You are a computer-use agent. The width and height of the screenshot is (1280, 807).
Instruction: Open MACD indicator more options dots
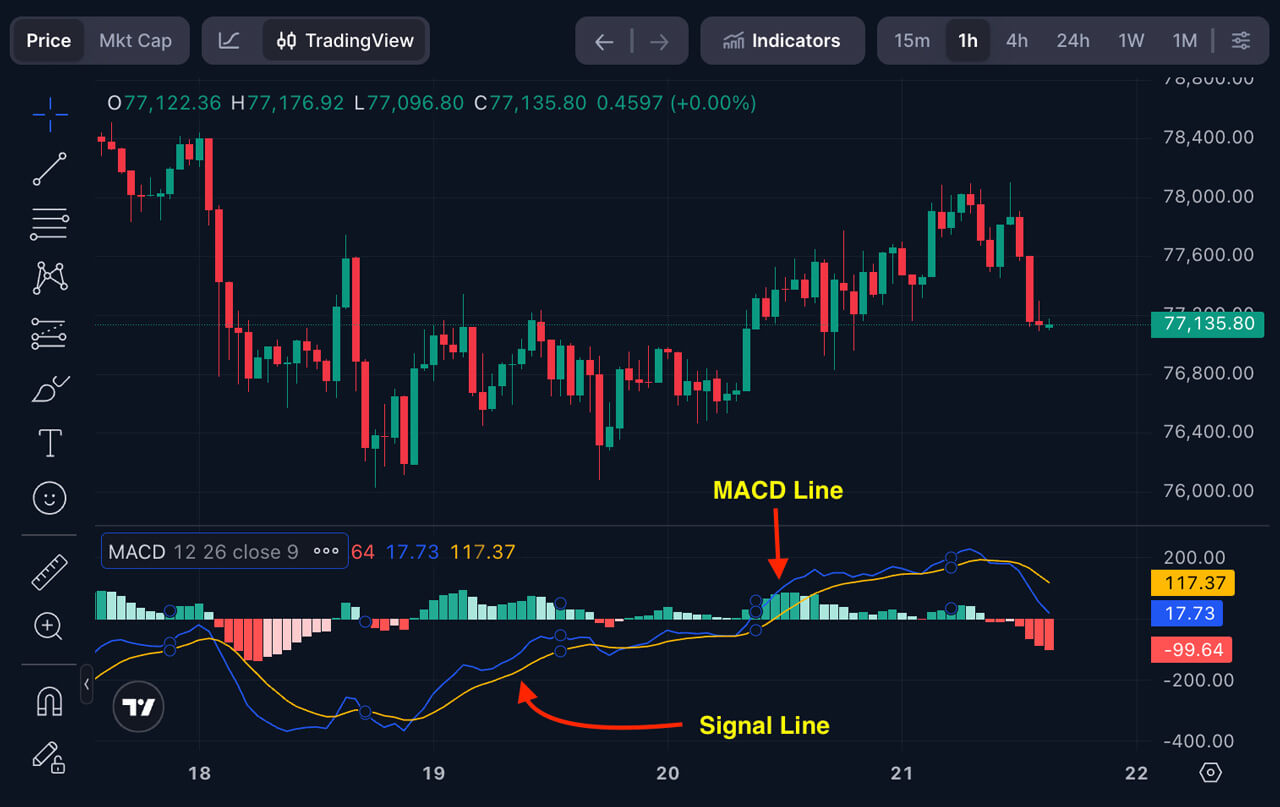pyautogui.click(x=326, y=551)
